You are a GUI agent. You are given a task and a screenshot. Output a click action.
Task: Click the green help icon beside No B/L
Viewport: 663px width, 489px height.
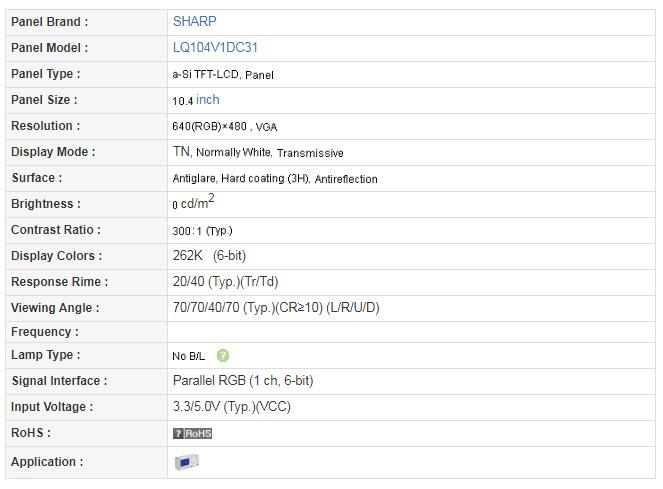coord(223,356)
